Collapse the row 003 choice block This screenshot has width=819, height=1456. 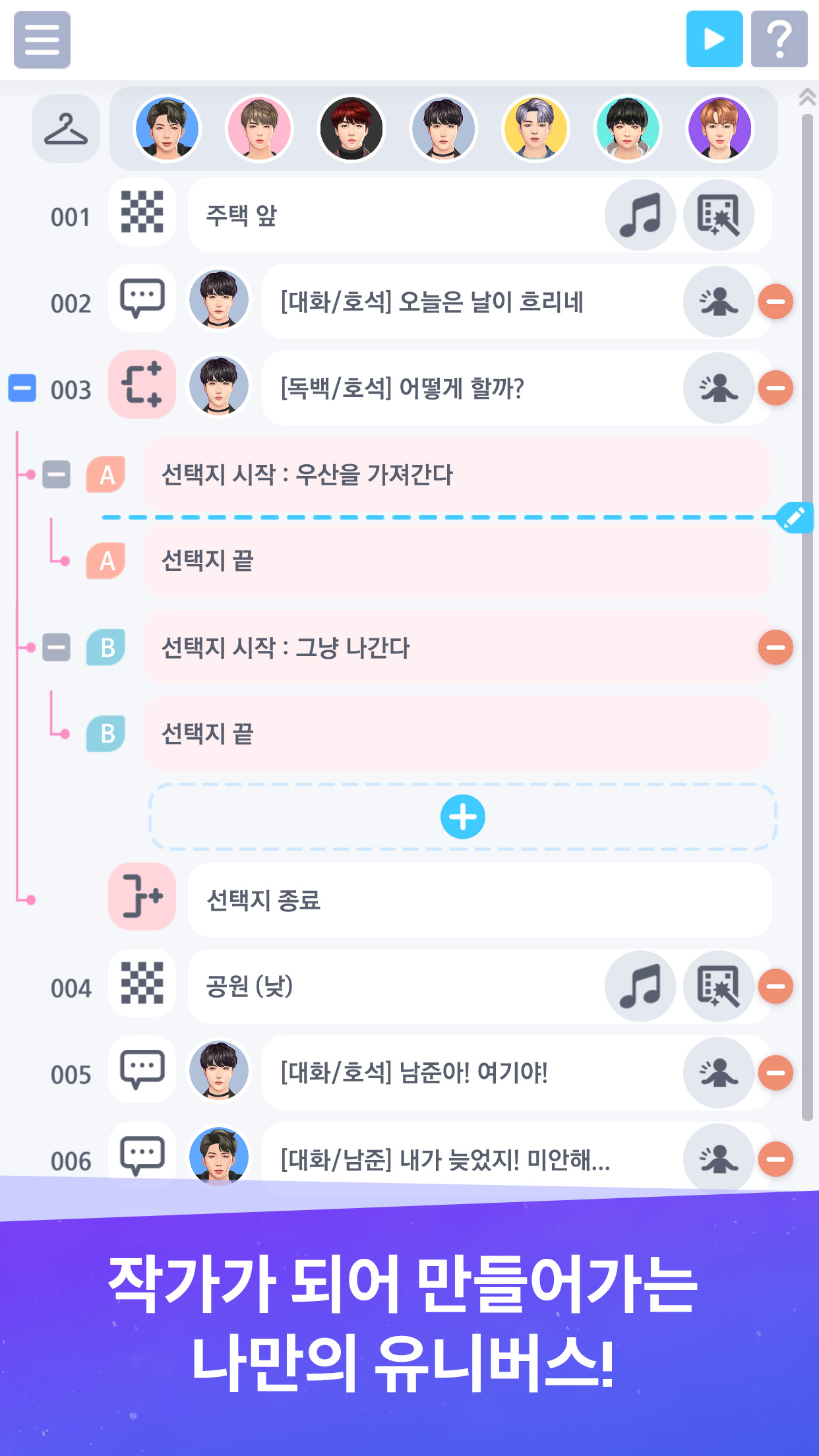pyautogui.click(x=22, y=388)
